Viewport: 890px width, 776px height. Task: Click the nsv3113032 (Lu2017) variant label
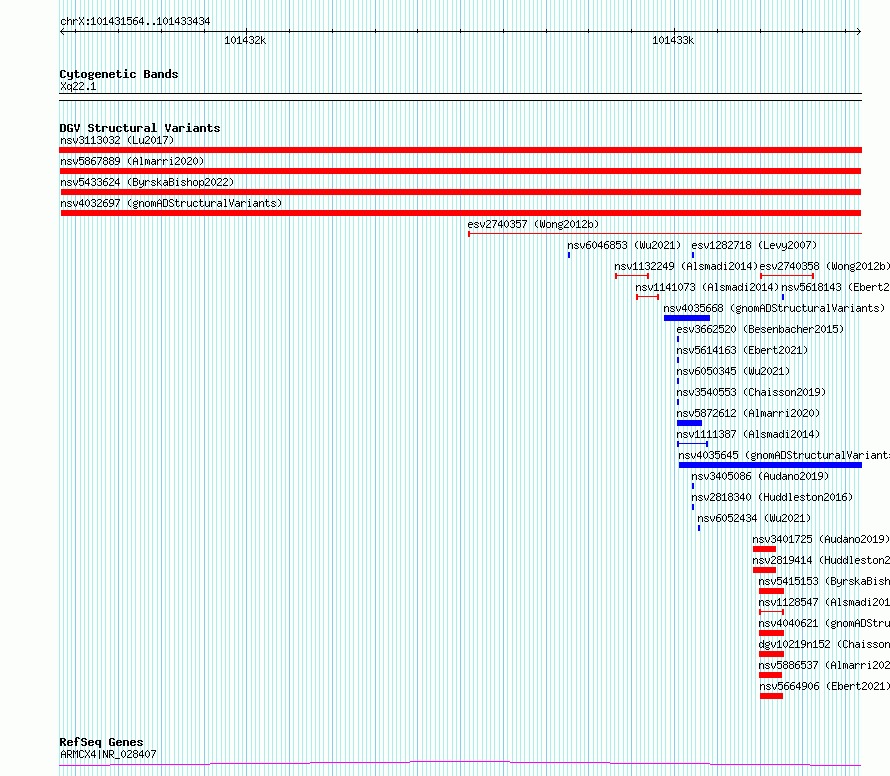point(117,140)
